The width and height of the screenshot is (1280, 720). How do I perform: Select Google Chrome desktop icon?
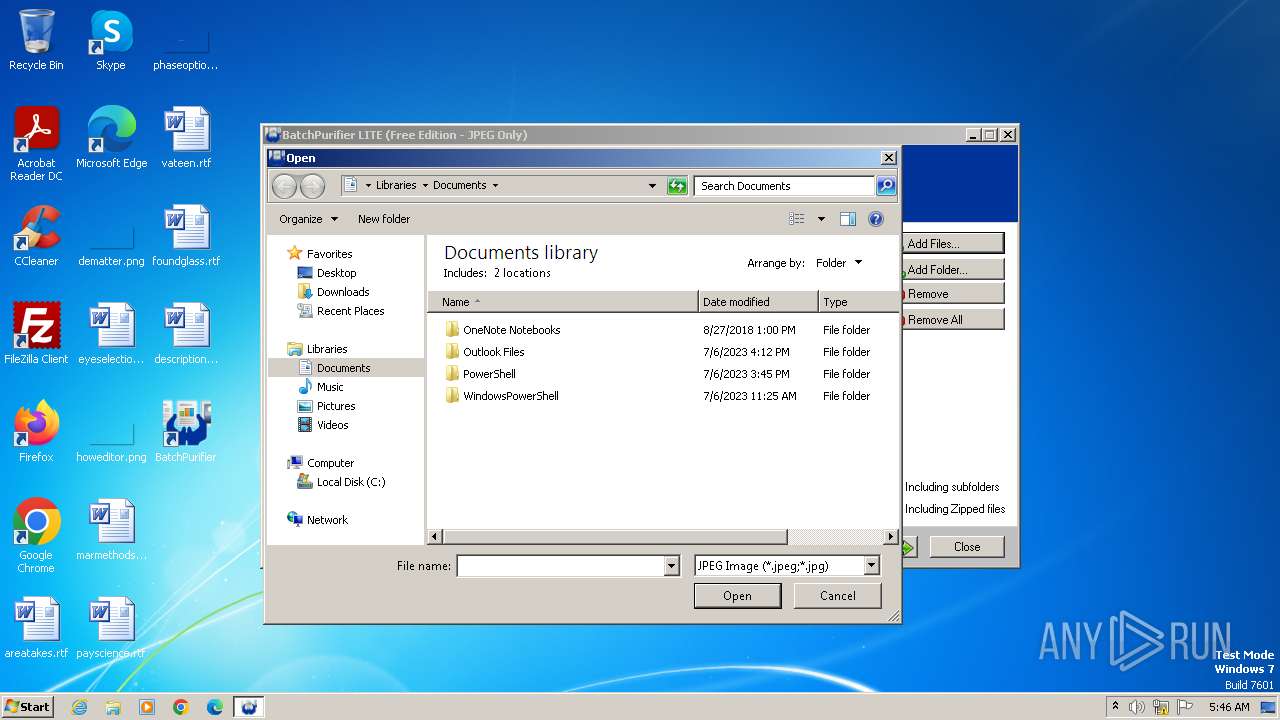click(36, 536)
